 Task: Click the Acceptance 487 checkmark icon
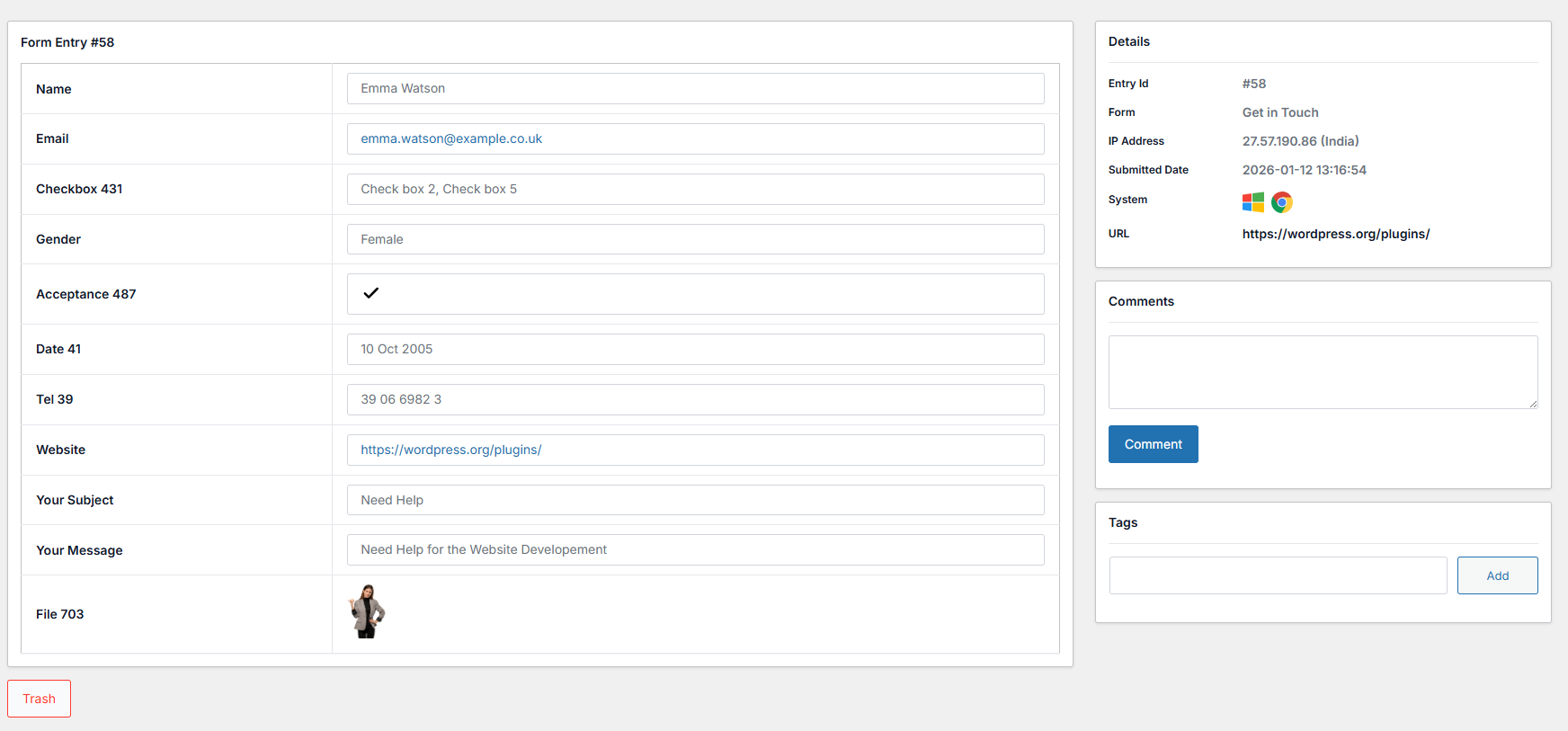pos(370,293)
